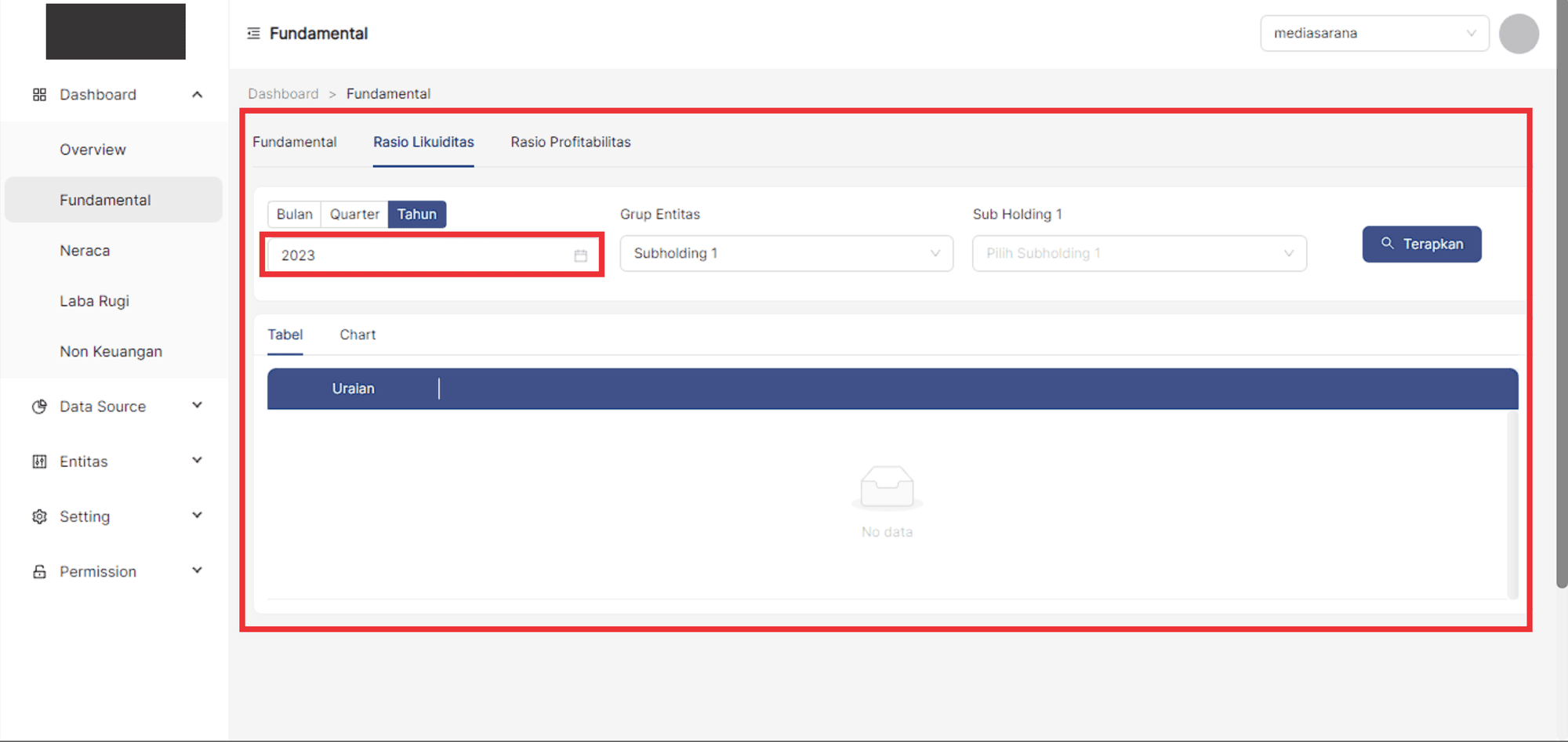This screenshot has height=742, width=1568.
Task: Click the sidebar collapse hamburger icon
Action: coord(253,34)
